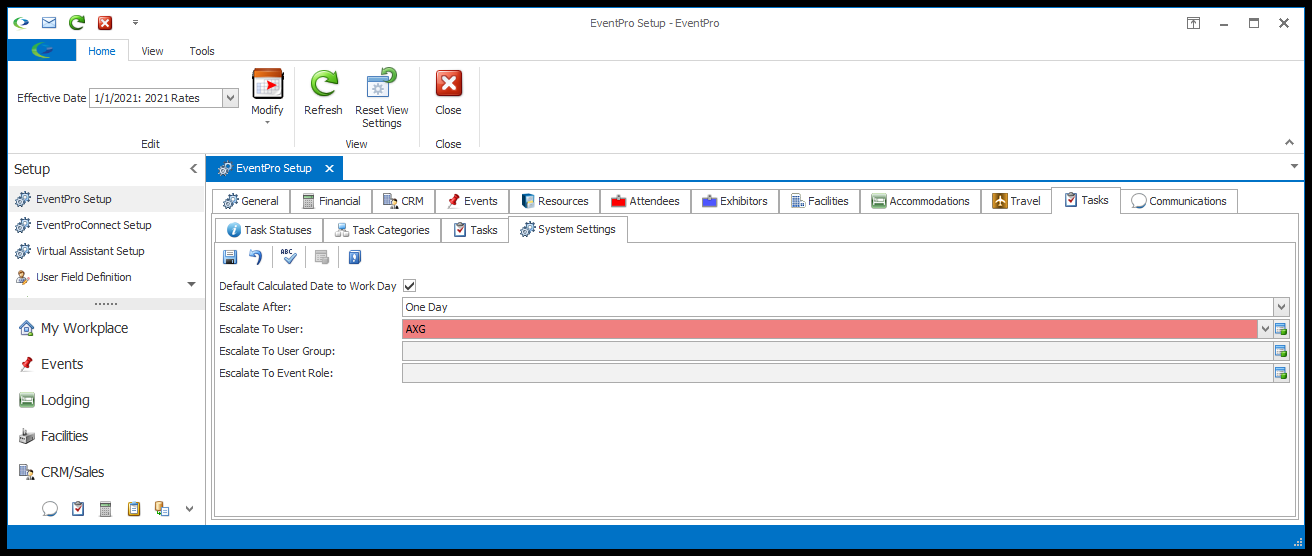1312x556 pixels.
Task: Click the task checklist icon in the navigation footer
Action: point(78,509)
